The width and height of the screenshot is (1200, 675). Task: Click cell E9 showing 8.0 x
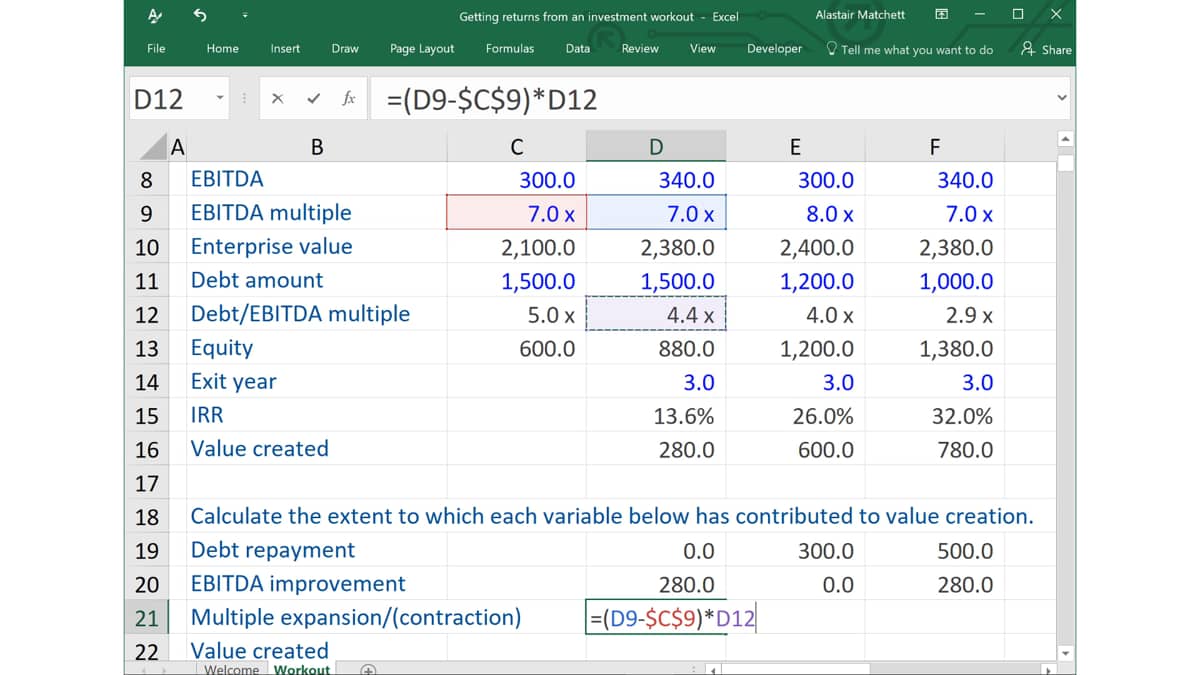point(795,213)
